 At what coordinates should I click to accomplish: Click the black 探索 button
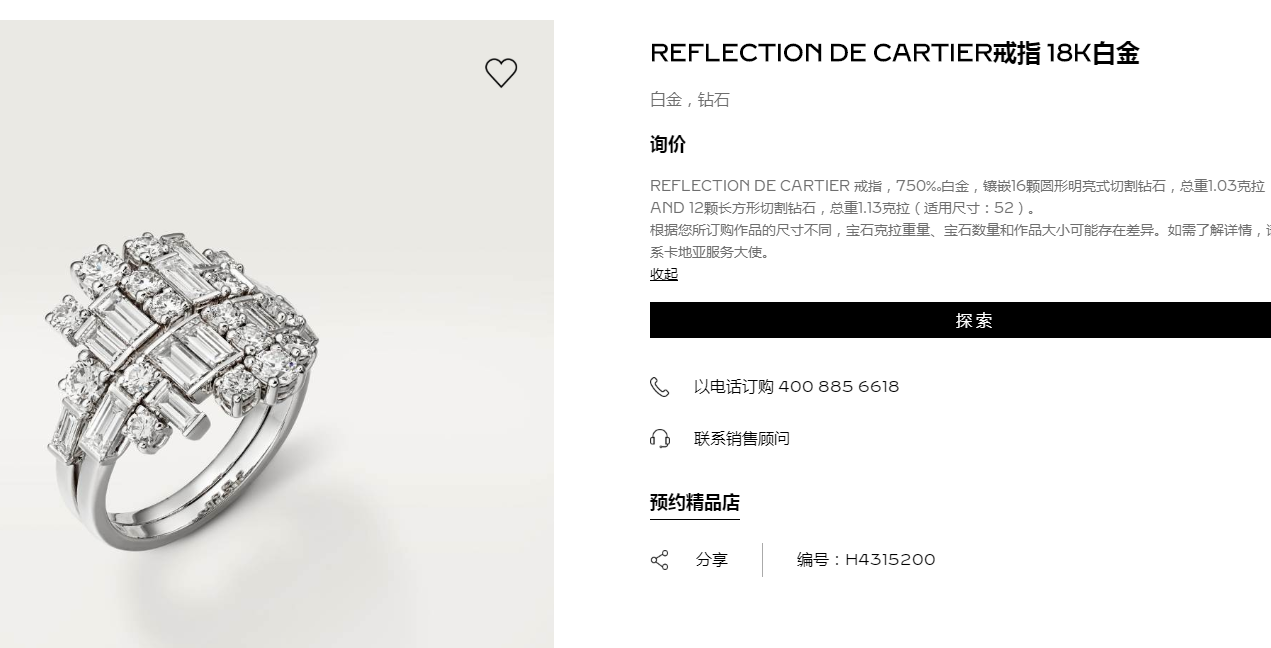960,320
